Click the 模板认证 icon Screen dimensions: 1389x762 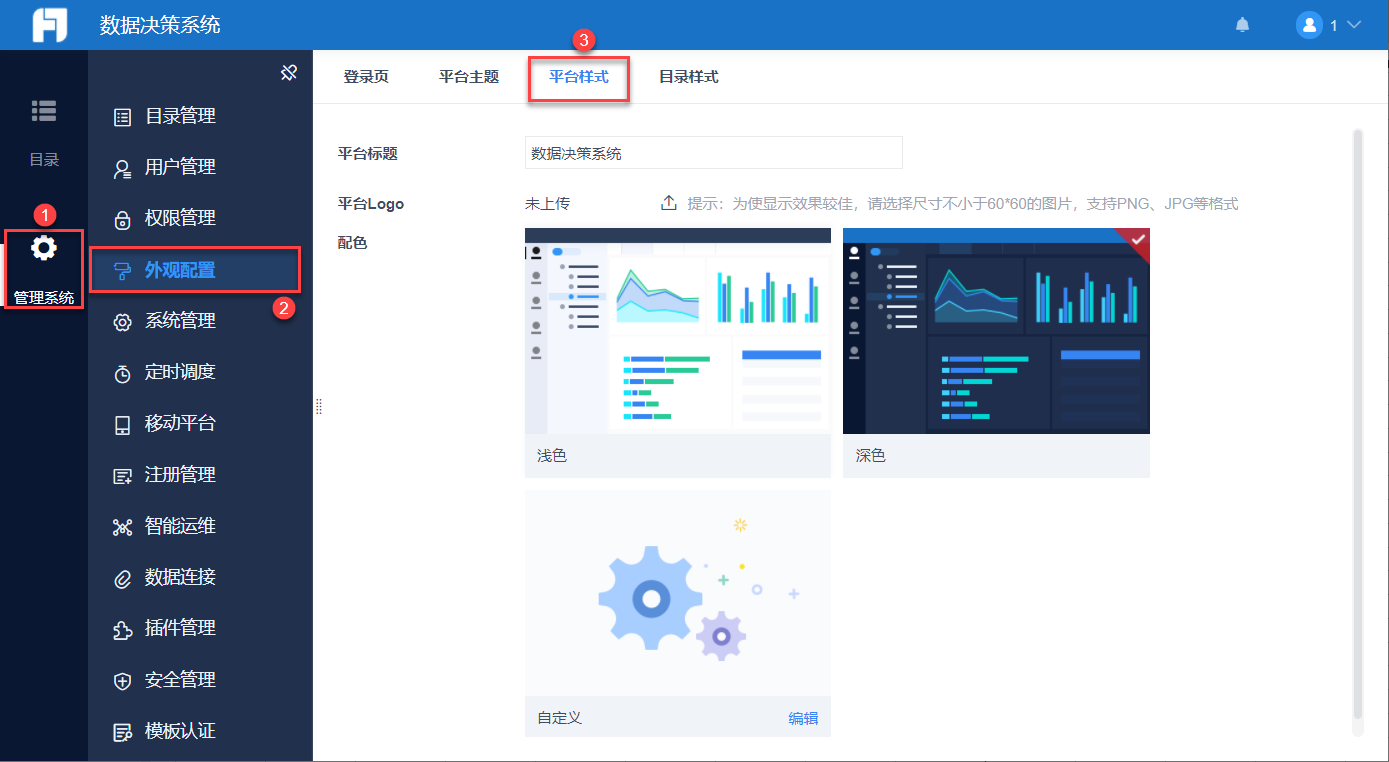(122, 732)
